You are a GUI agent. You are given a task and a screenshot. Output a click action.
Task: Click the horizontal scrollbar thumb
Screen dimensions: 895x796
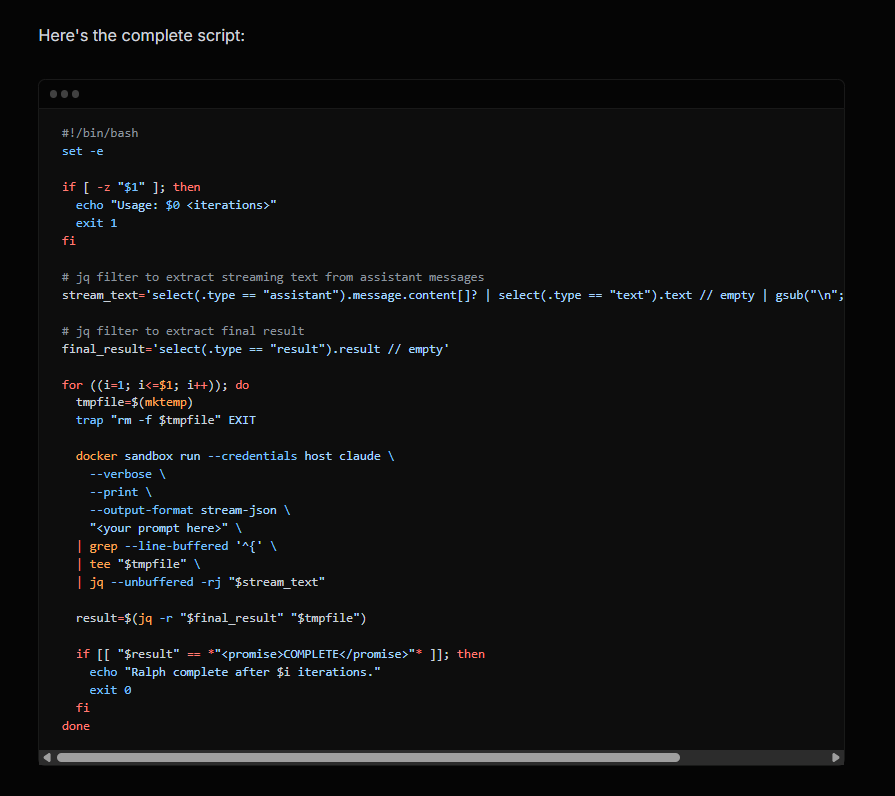coord(370,757)
